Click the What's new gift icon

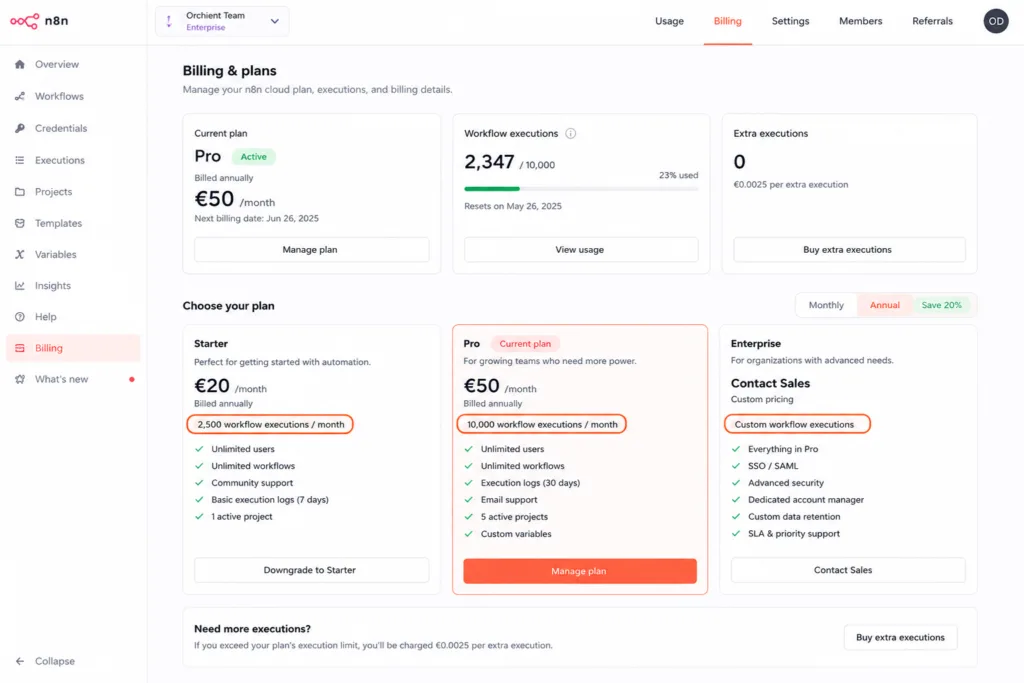tap(20, 379)
